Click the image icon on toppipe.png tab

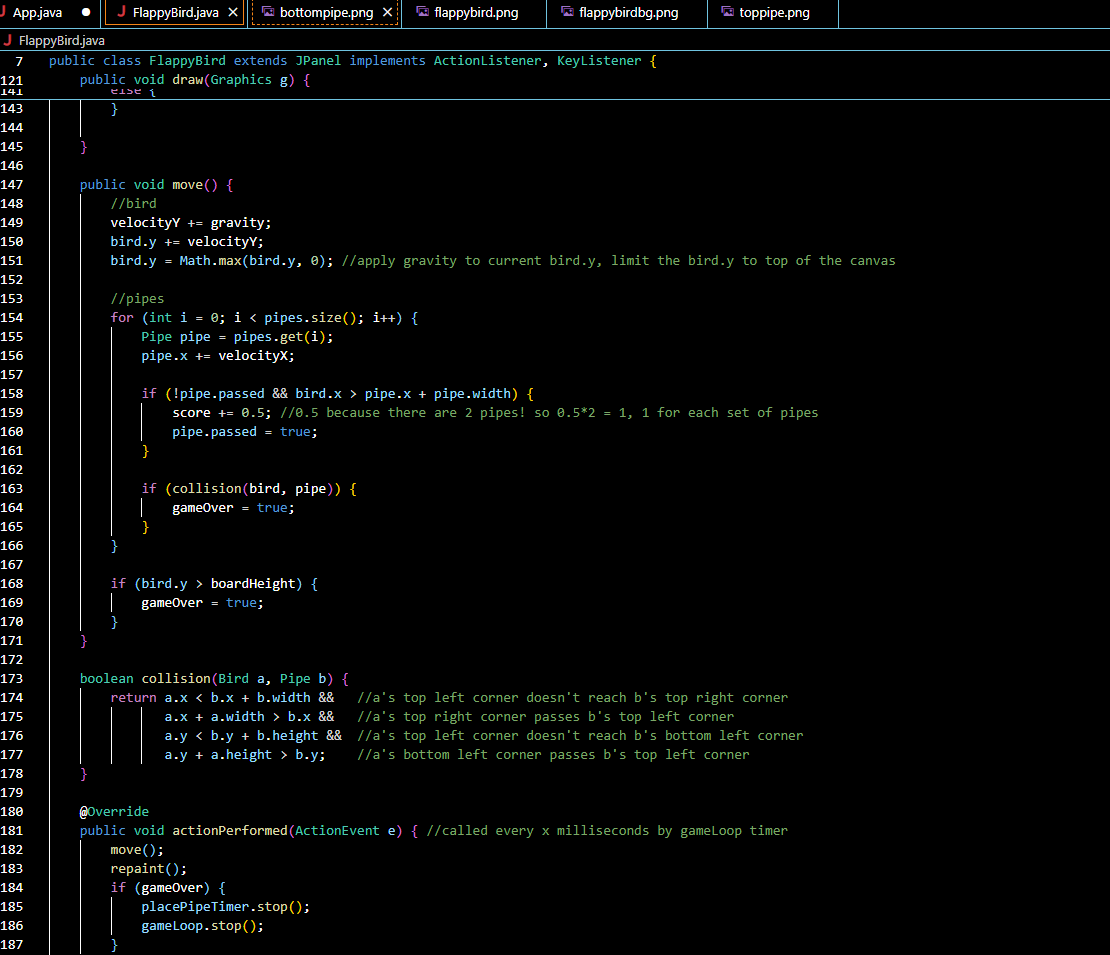click(x=727, y=13)
